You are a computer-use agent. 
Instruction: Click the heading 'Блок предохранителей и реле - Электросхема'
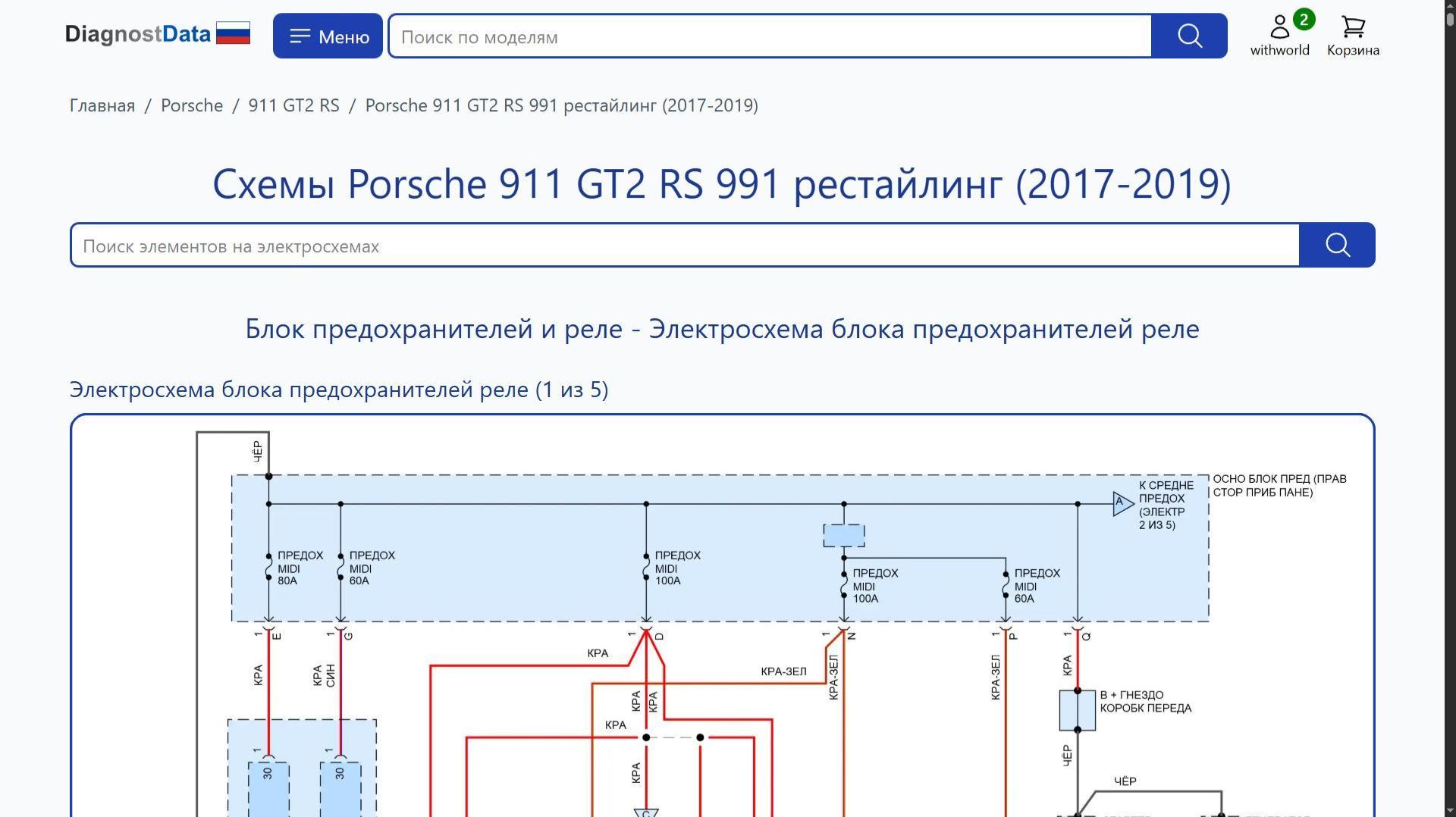722,329
